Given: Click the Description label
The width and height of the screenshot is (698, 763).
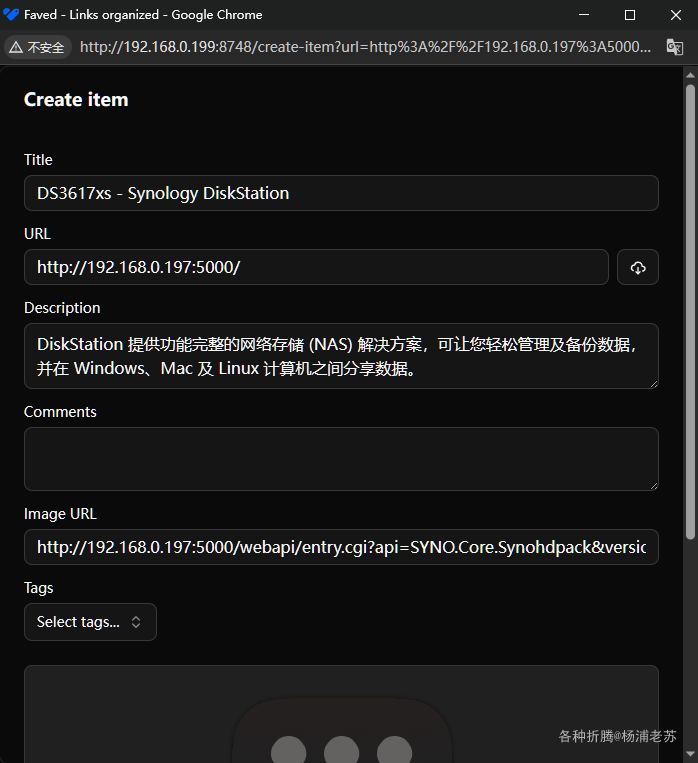Looking at the screenshot, I should click(x=62, y=308).
